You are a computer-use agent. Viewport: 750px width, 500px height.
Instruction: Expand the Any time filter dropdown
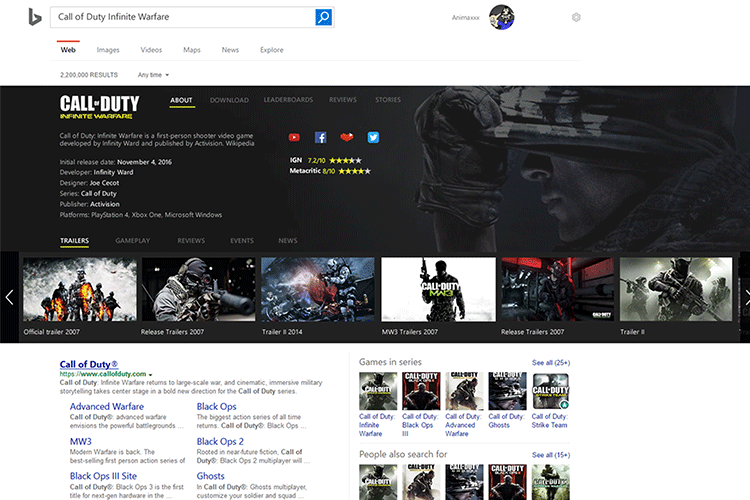(153, 75)
